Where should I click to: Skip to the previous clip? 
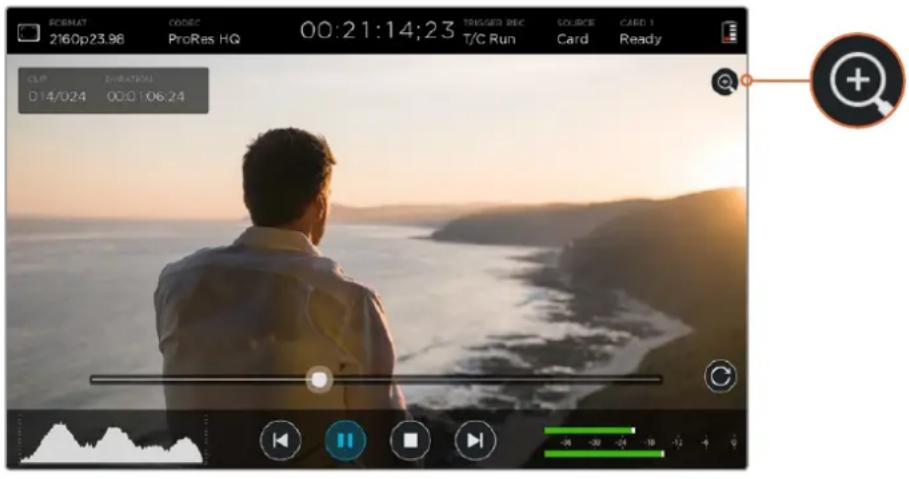(281, 441)
